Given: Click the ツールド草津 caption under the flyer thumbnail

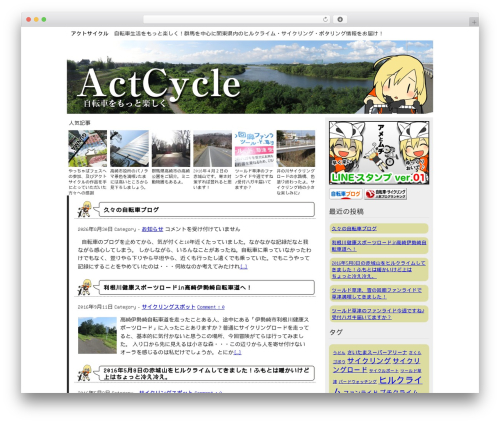Looking at the screenshot, I should (254, 179).
